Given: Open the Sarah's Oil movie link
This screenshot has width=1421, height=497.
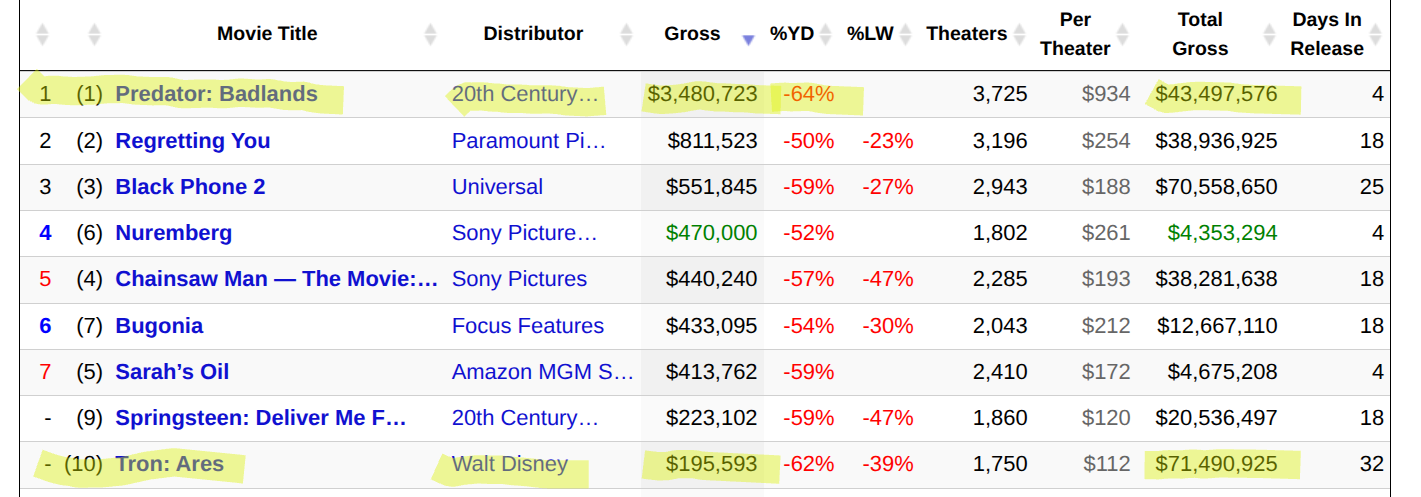Looking at the screenshot, I should 172,372.
